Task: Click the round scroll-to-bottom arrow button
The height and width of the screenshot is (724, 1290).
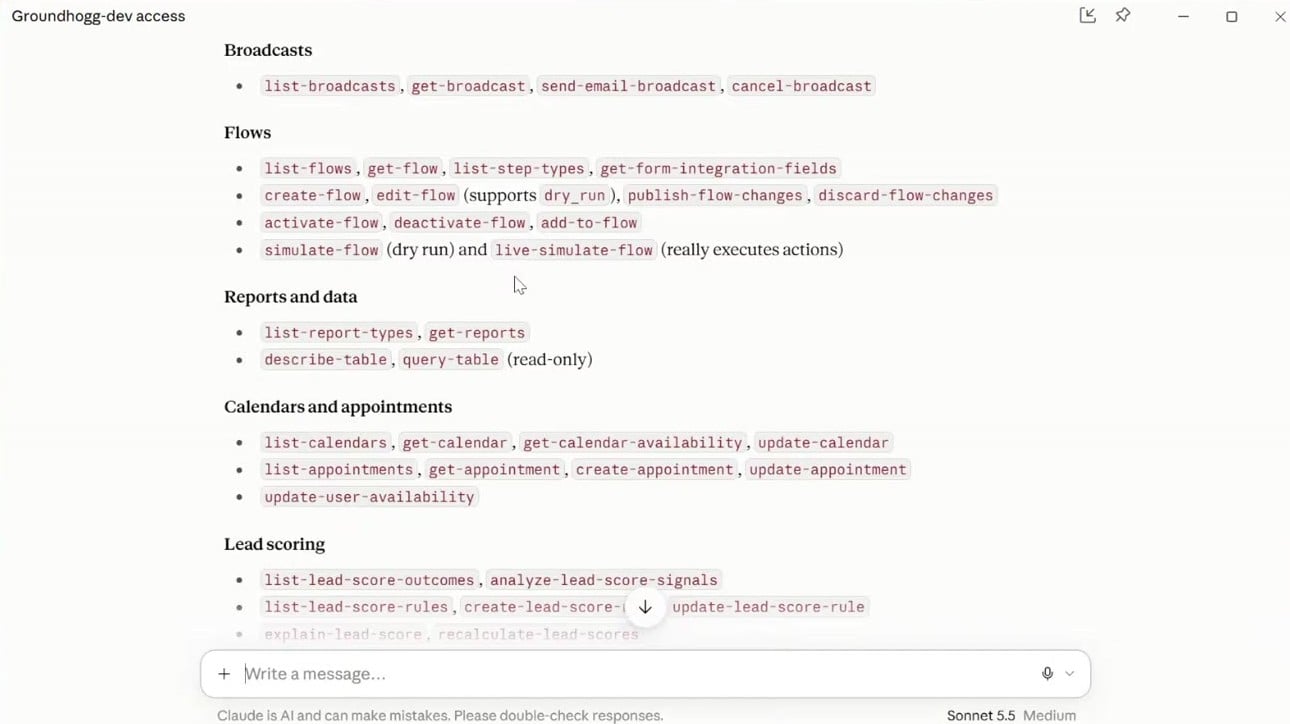Action: click(645, 607)
